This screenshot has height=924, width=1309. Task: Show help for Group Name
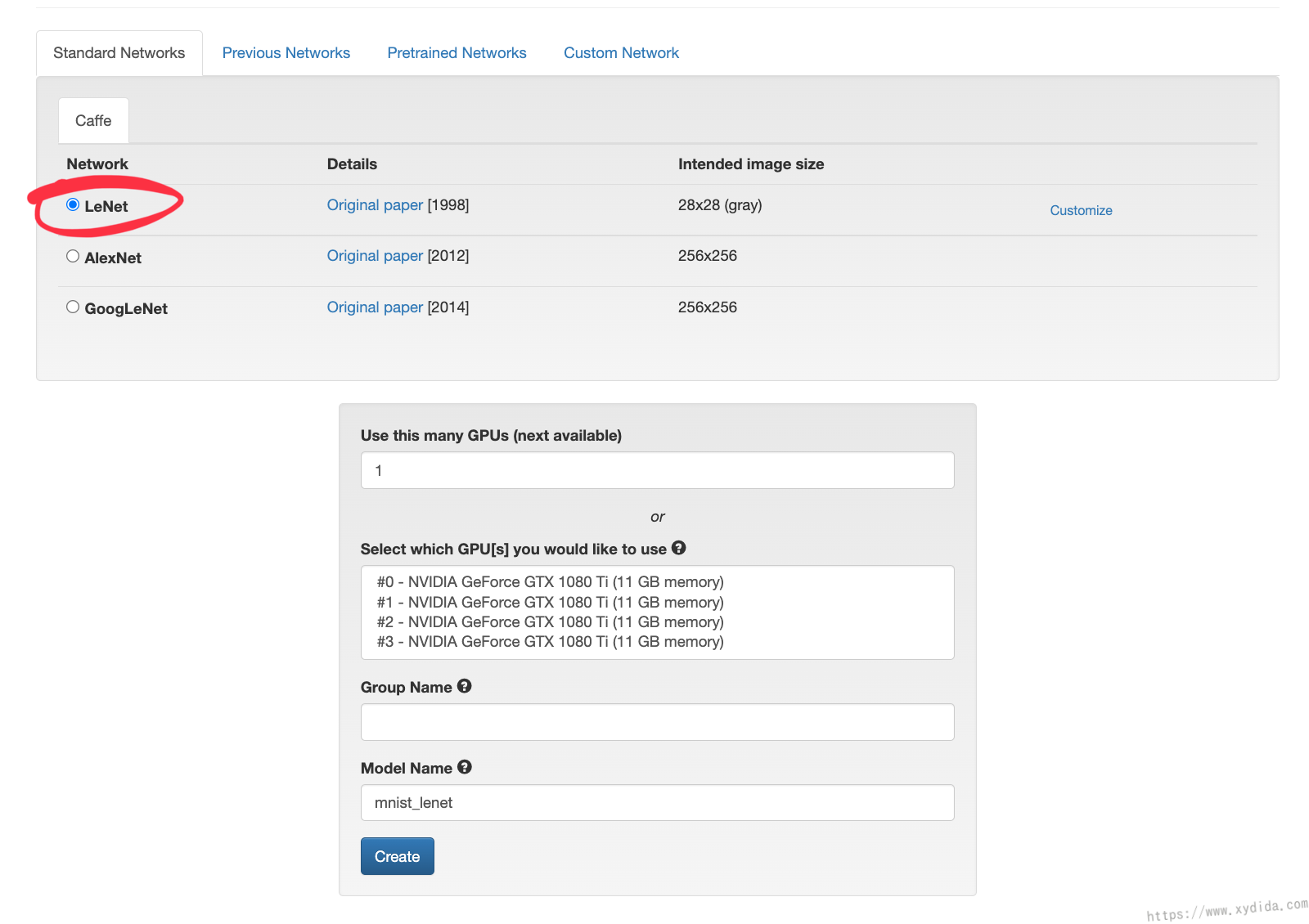point(464,686)
